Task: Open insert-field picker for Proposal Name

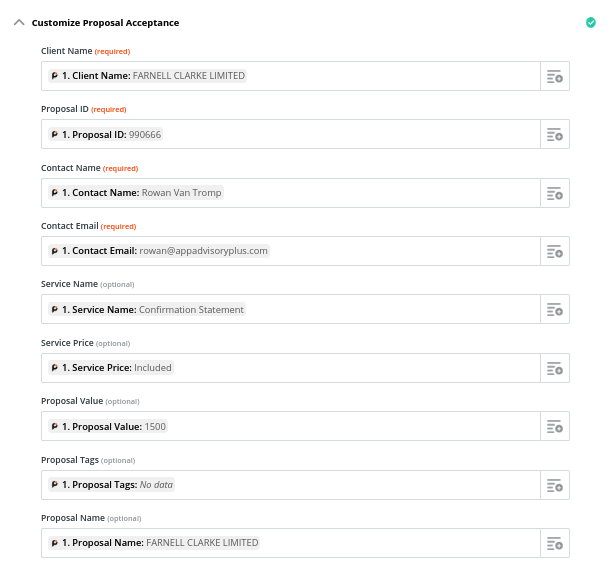Action: coord(555,543)
